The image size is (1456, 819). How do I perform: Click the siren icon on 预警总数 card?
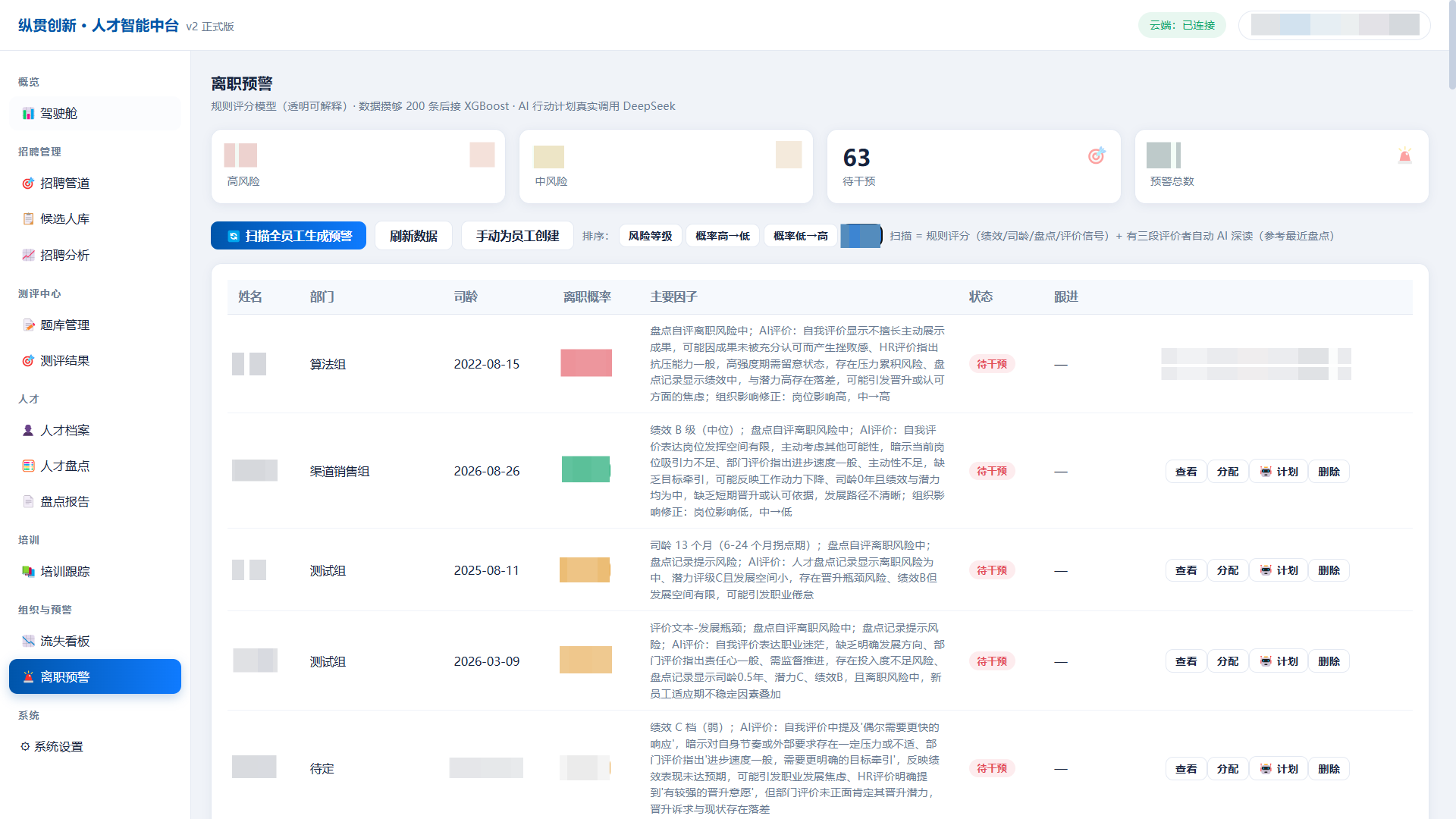pyautogui.click(x=1404, y=155)
